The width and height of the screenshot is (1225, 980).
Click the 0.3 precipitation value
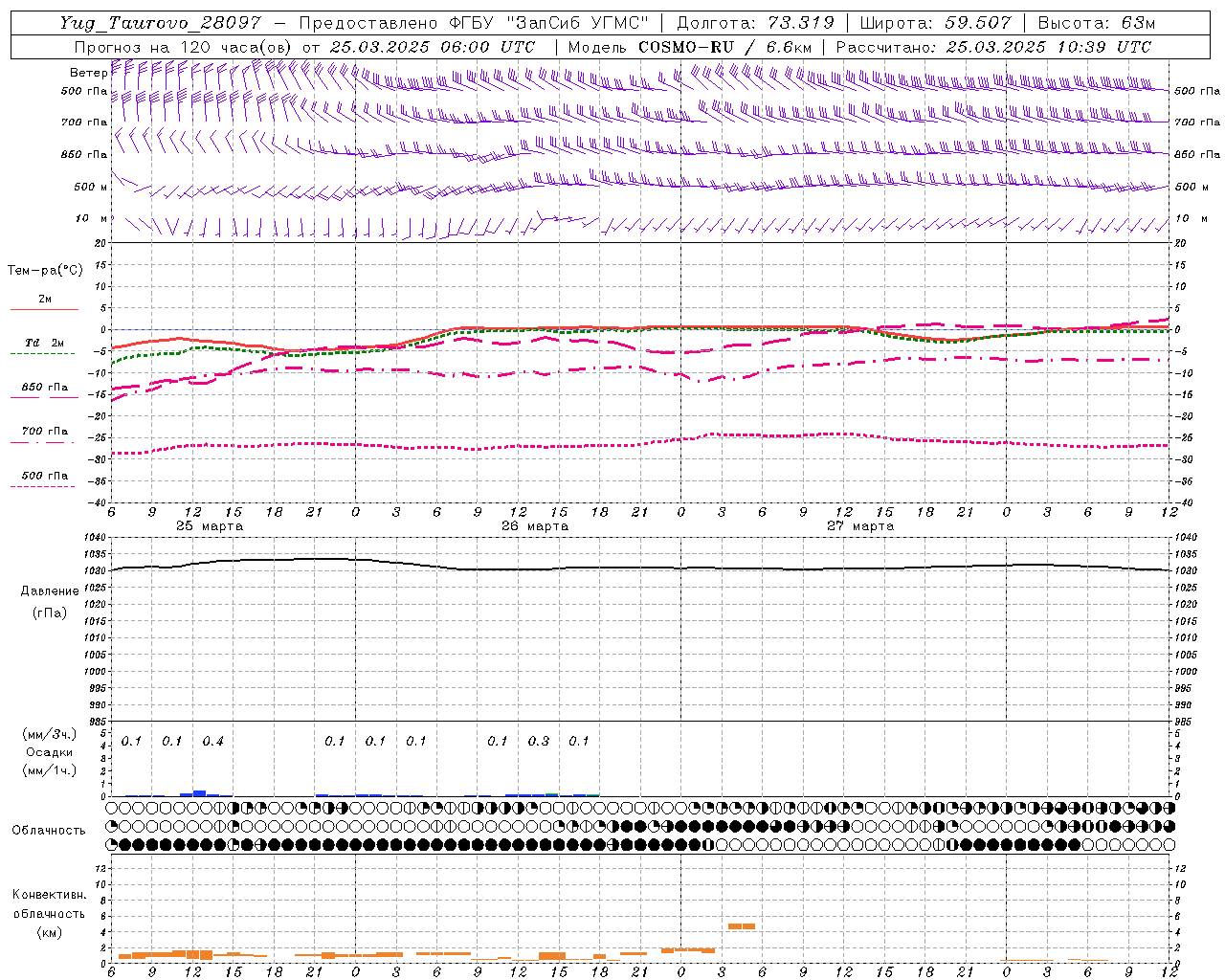539,742
